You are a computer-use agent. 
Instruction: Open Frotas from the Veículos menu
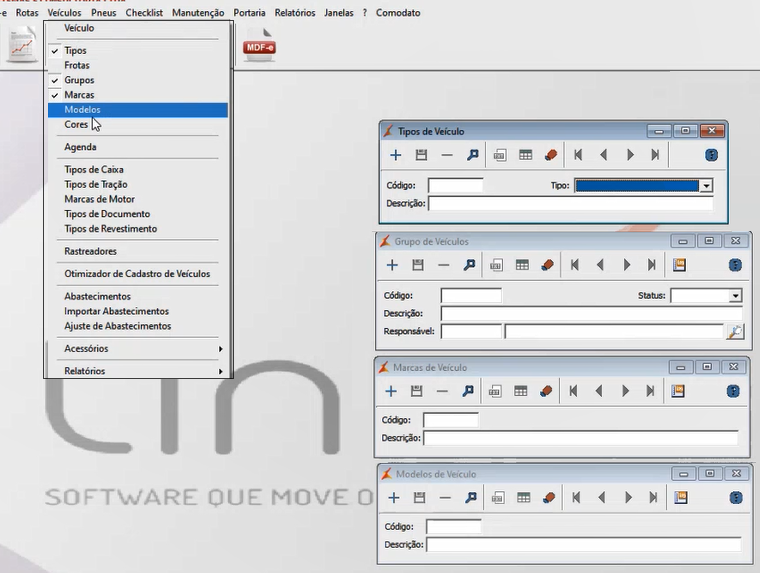click(x=138, y=65)
